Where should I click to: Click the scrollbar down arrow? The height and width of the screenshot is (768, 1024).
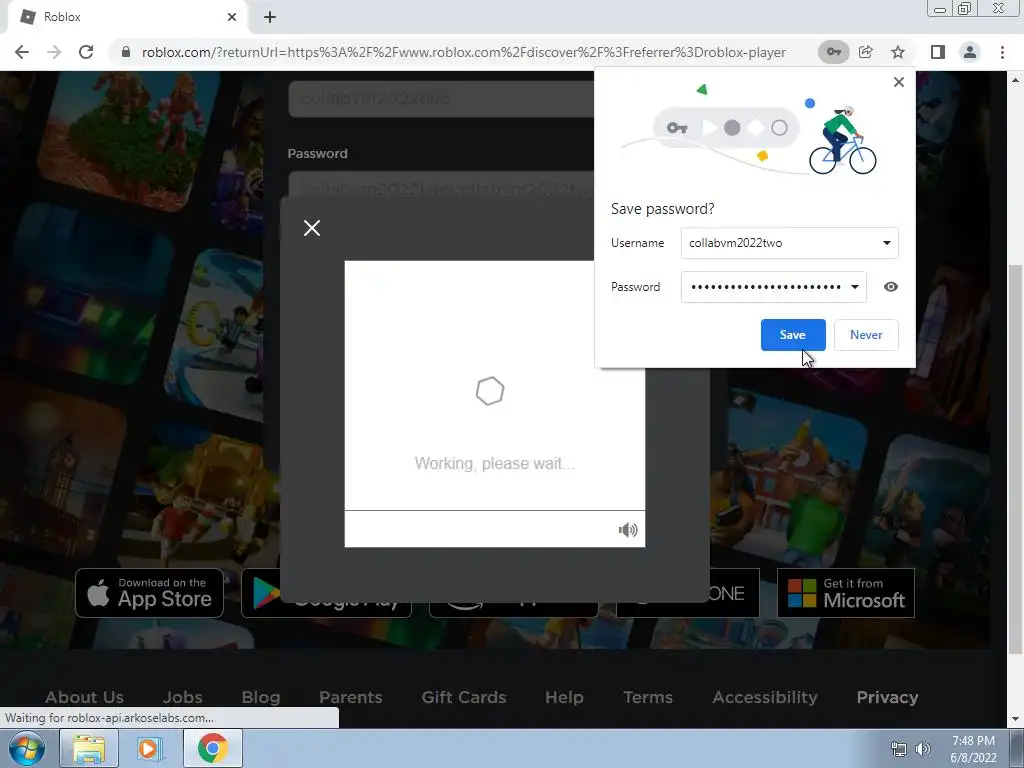click(1015, 718)
